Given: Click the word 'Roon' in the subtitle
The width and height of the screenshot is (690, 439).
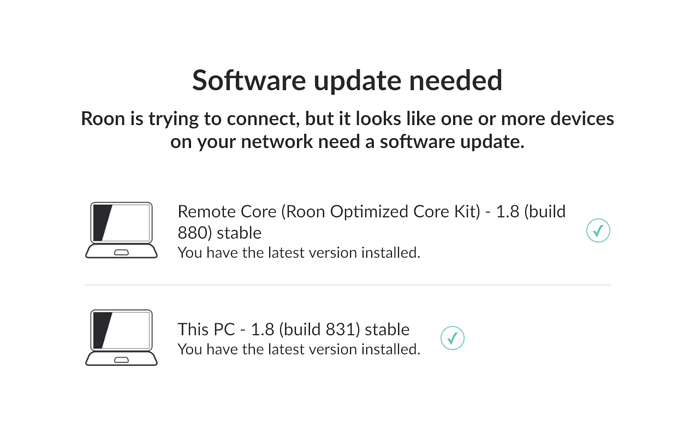Looking at the screenshot, I should click(x=103, y=119).
